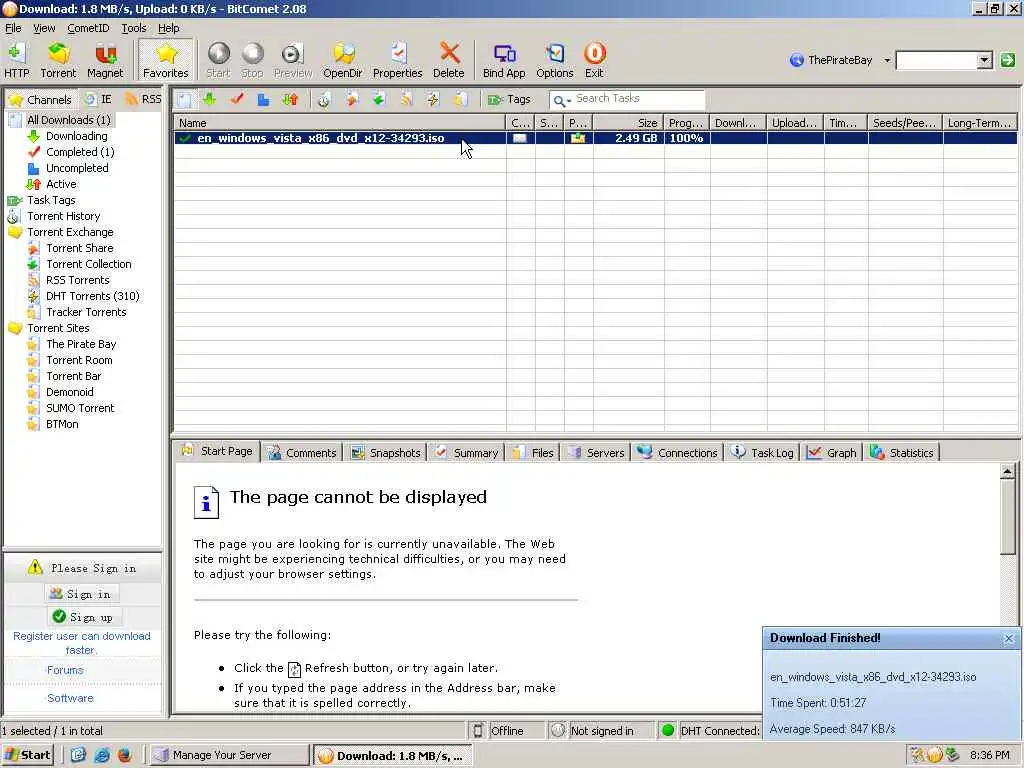Click the Windows Start button

(27, 755)
